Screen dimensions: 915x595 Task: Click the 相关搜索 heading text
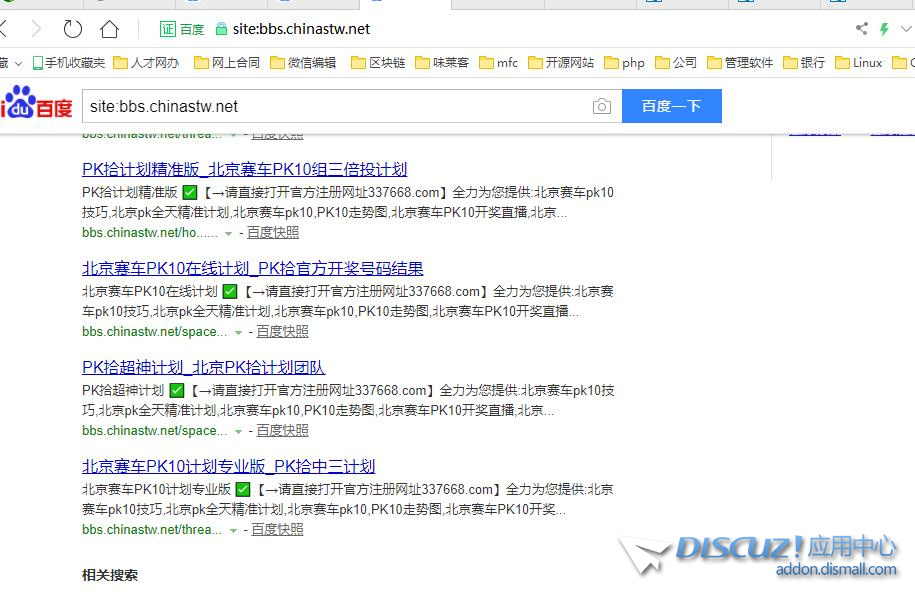coord(110,575)
